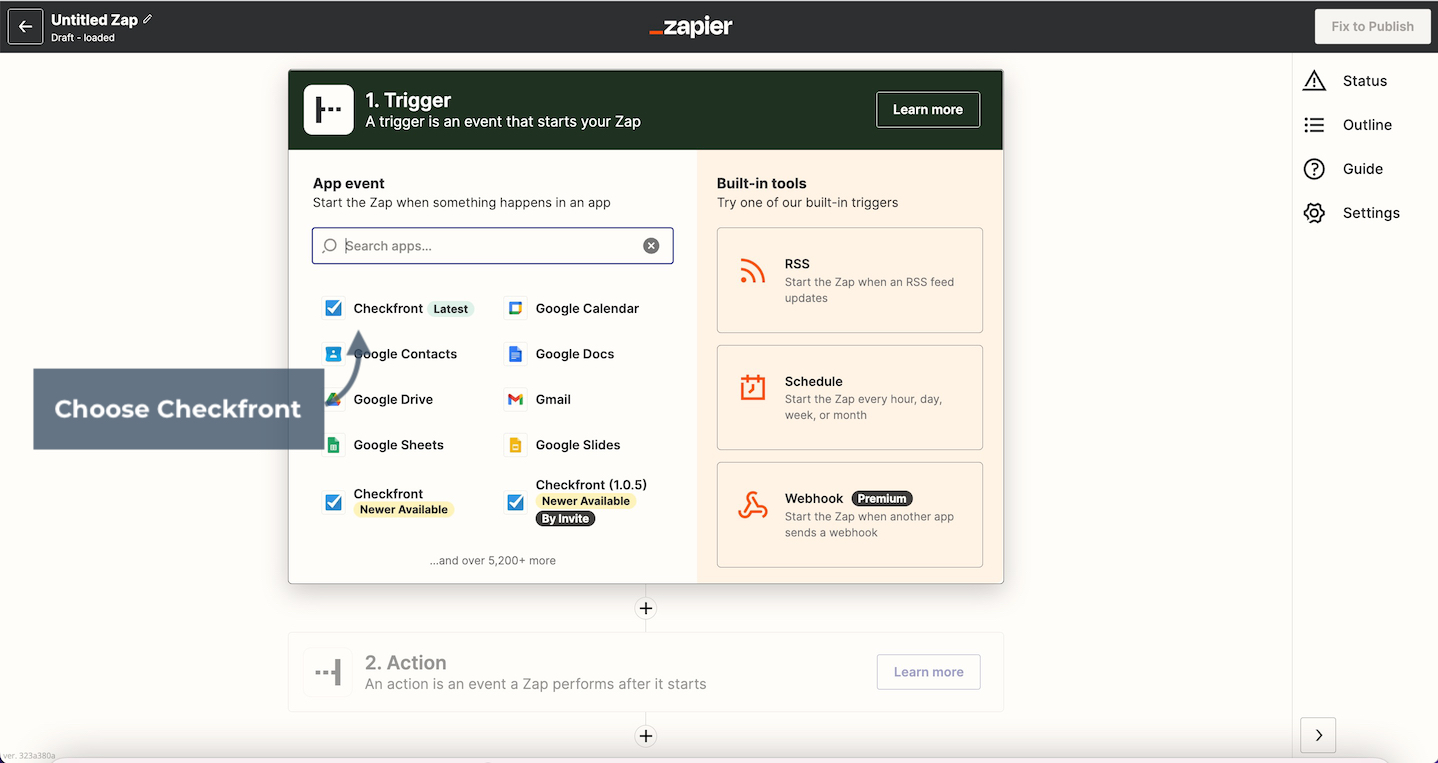
Task: Click the Google Slides icon
Action: coord(515,445)
